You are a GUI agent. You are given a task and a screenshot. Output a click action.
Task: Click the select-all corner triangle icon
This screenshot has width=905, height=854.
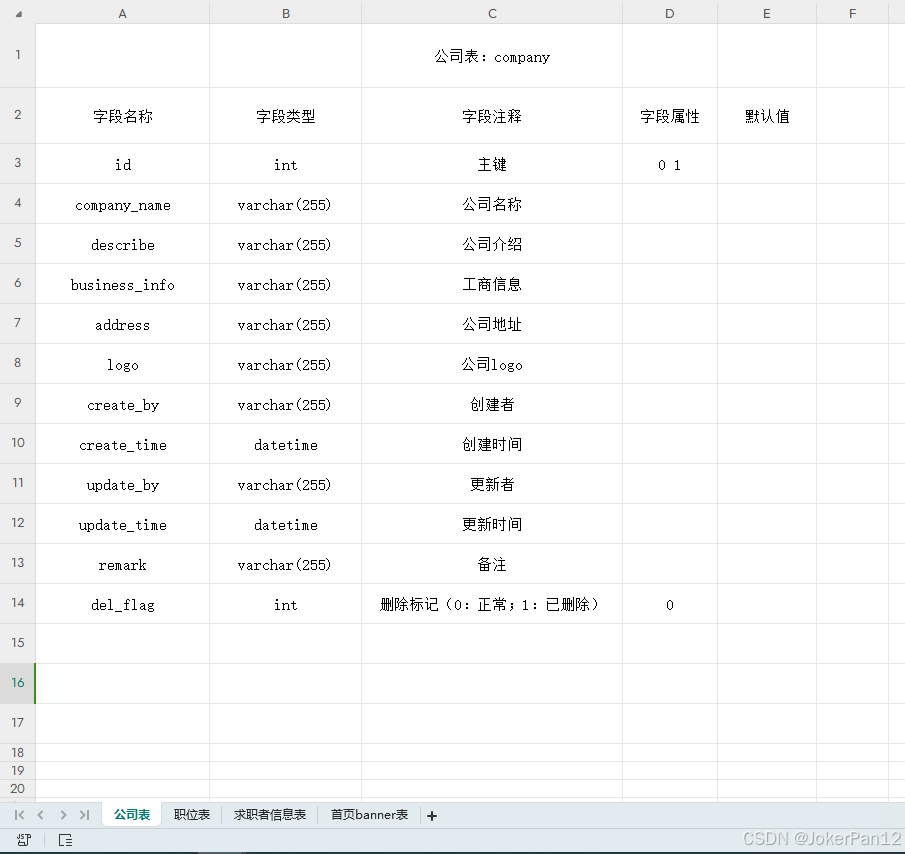18,14
